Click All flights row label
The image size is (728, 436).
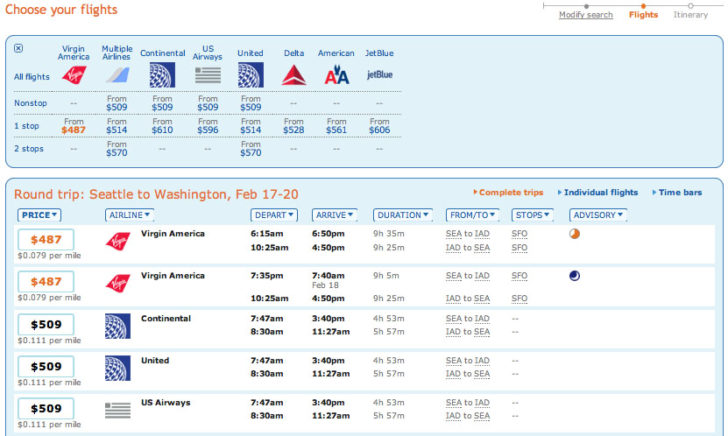(x=32, y=77)
